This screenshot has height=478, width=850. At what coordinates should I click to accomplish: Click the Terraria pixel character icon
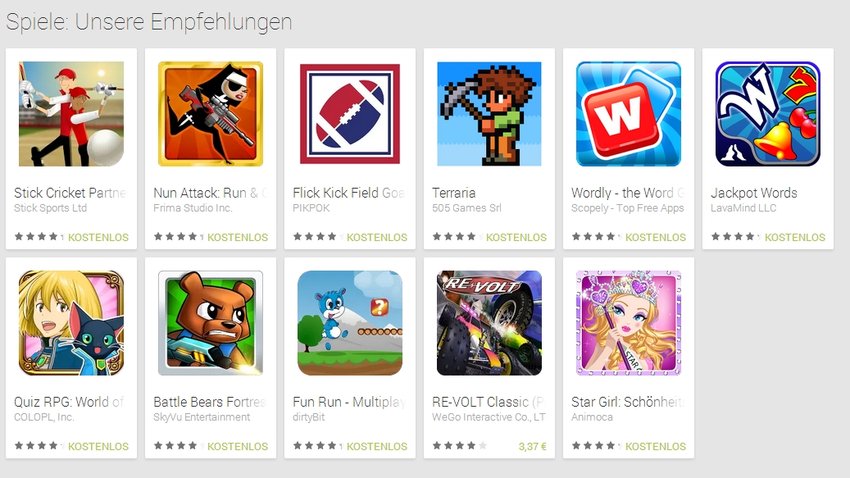click(x=489, y=114)
